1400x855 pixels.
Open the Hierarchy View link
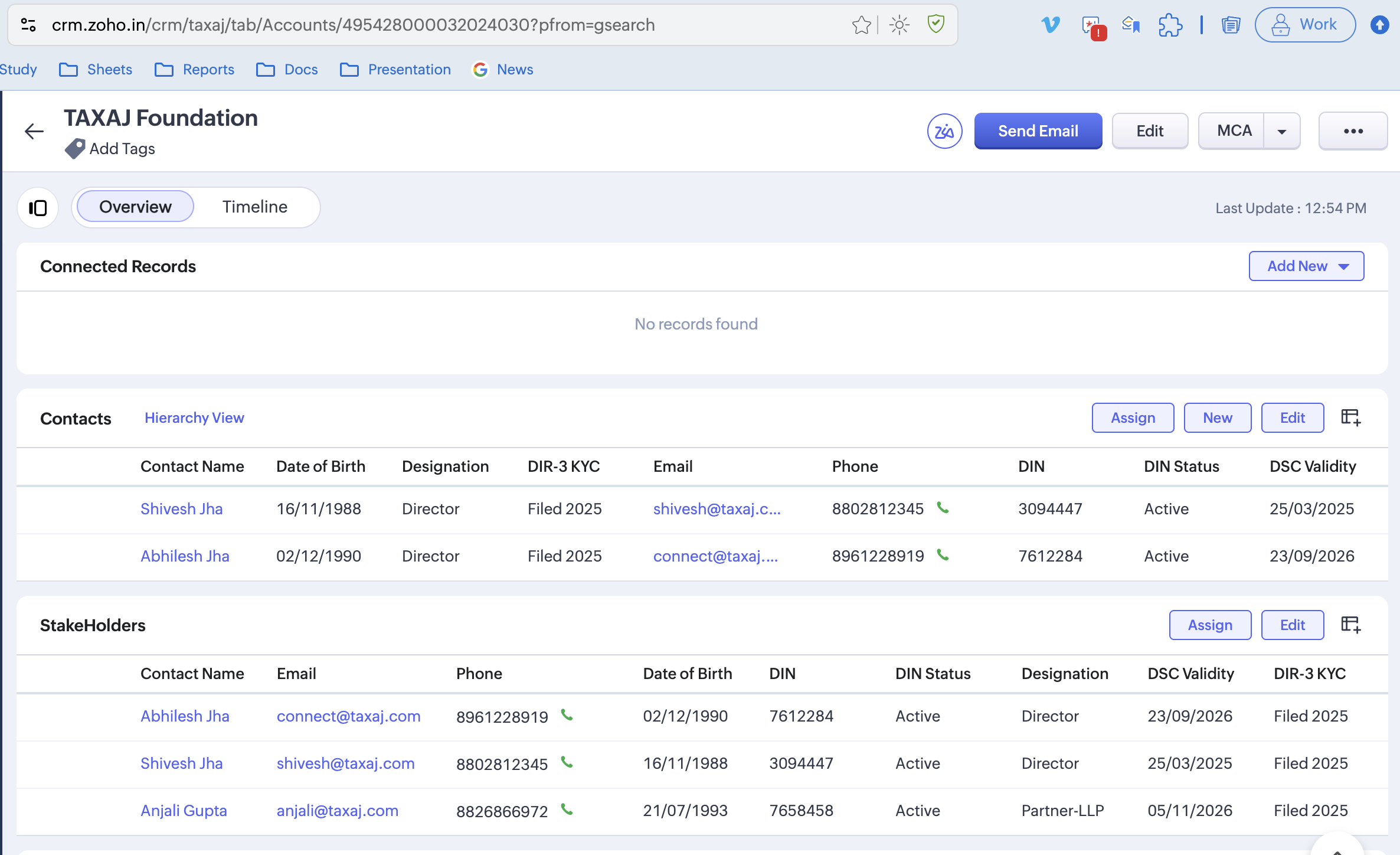pyautogui.click(x=194, y=417)
